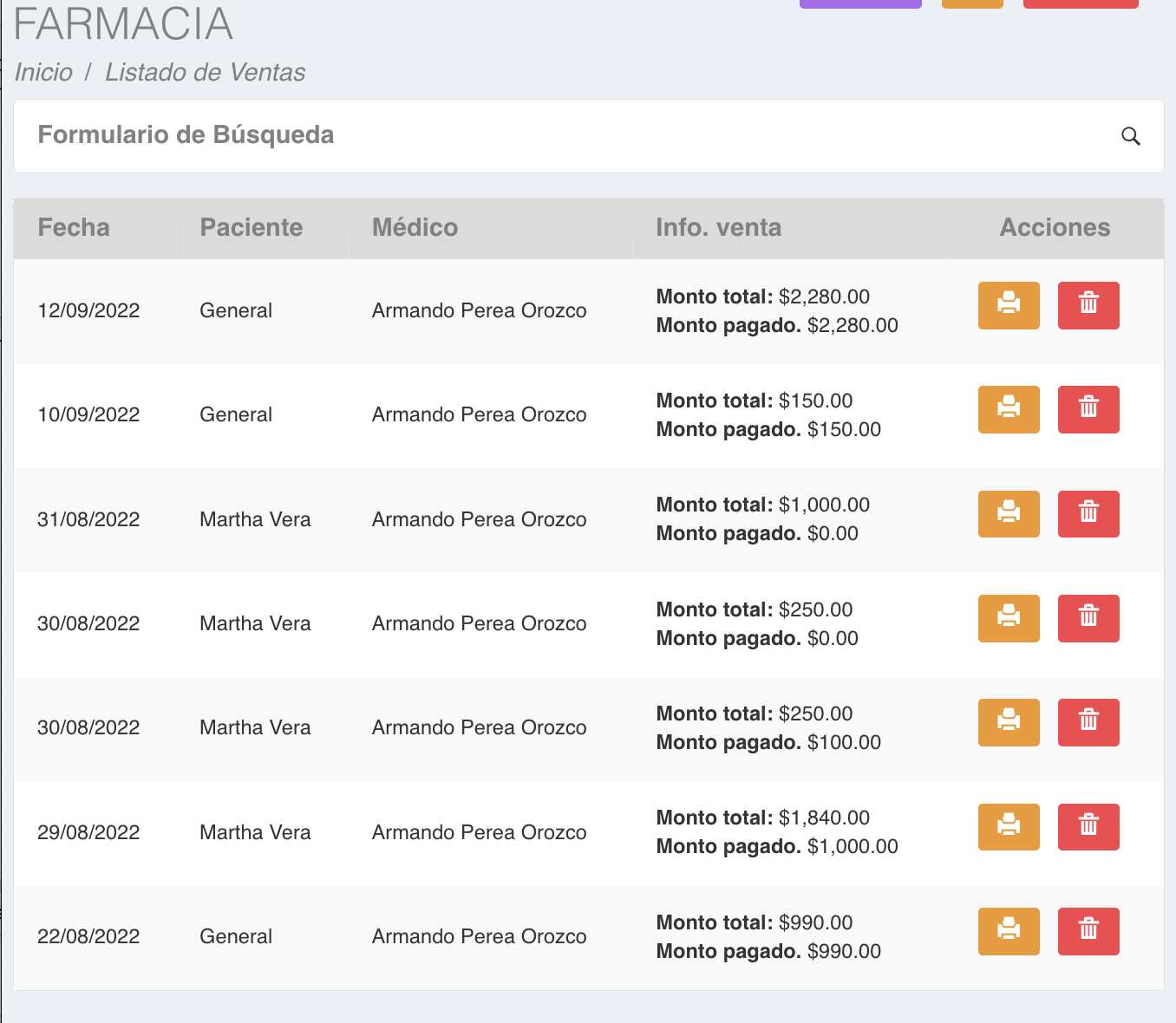Go to Inicio in the breadcrumb

(x=43, y=72)
